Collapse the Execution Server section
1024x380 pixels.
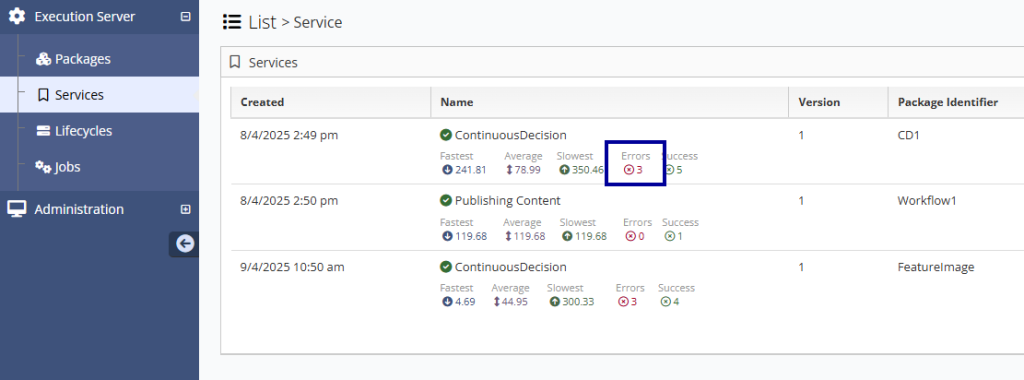[x=185, y=17]
